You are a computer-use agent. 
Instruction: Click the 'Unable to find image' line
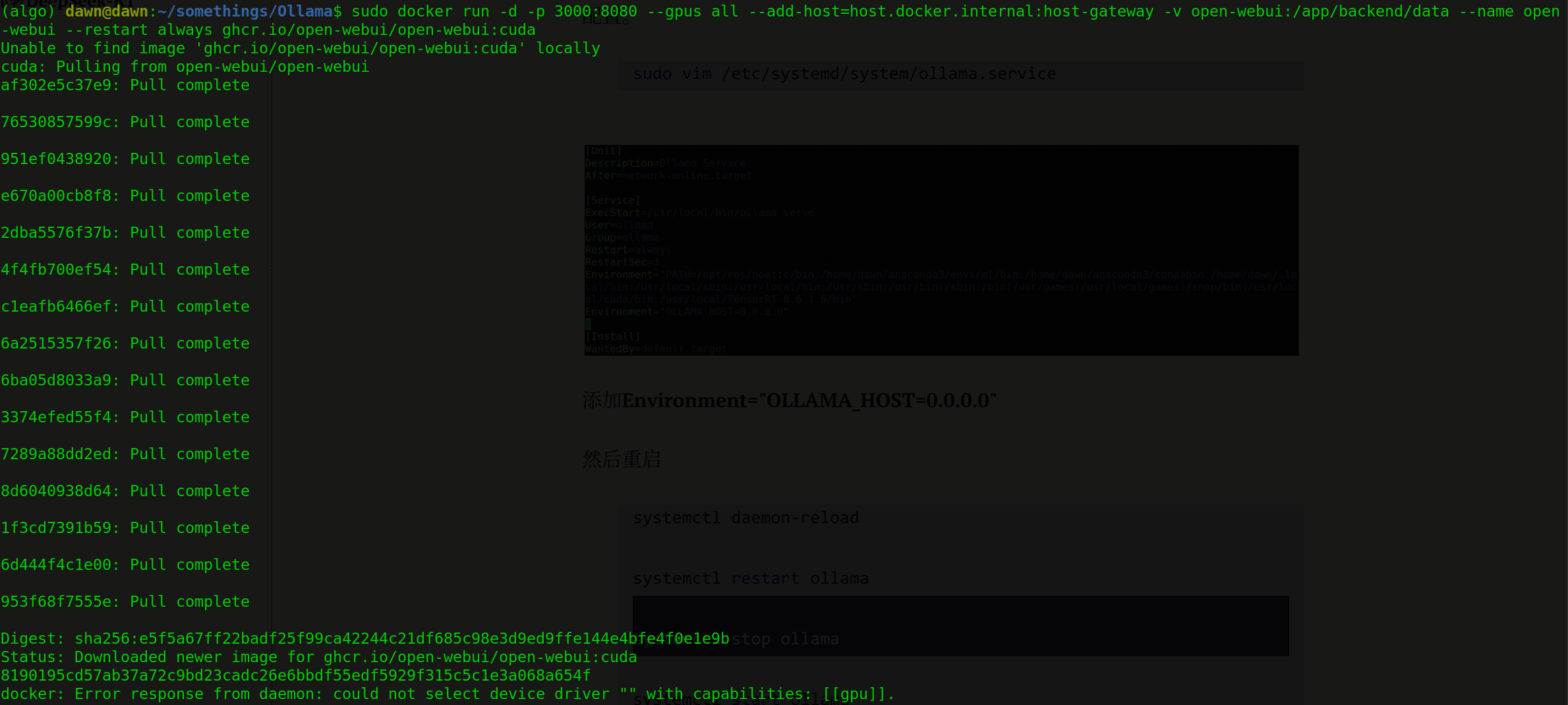pos(301,49)
